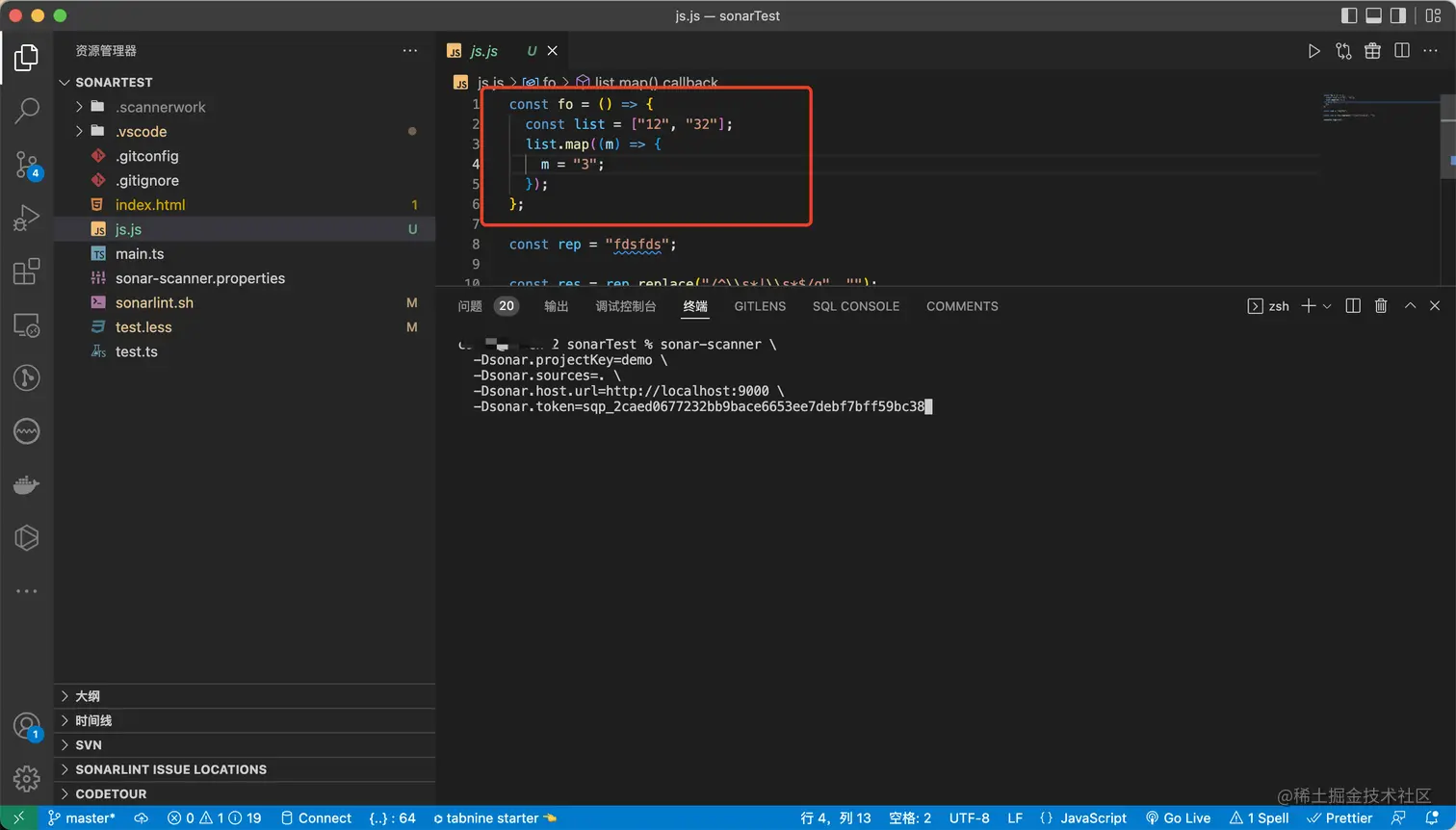Switch to the 调试控制台 debug console tab

coord(626,306)
